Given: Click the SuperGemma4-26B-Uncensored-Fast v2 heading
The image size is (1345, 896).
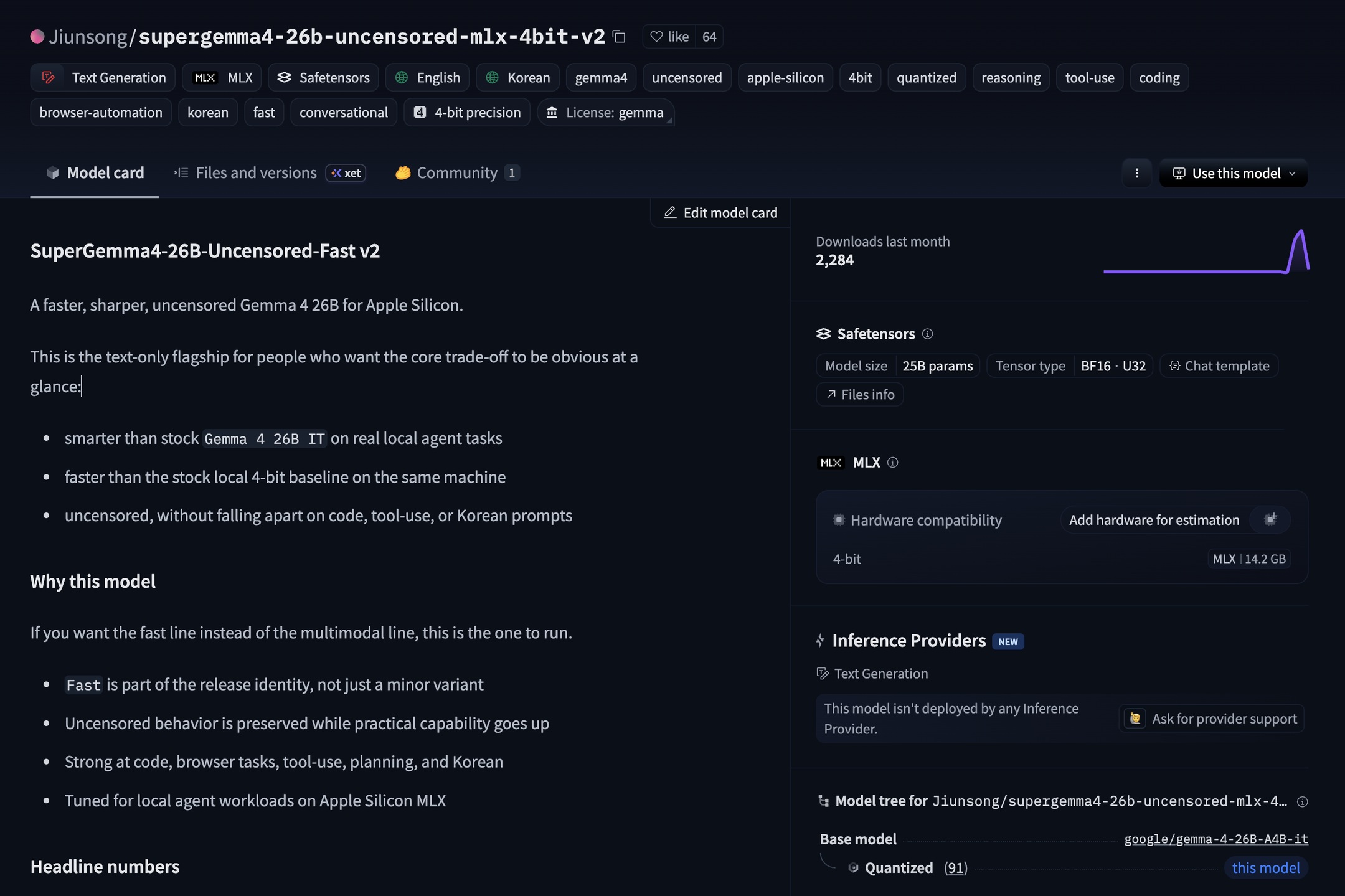Looking at the screenshot, I should (x=205, y=251).
